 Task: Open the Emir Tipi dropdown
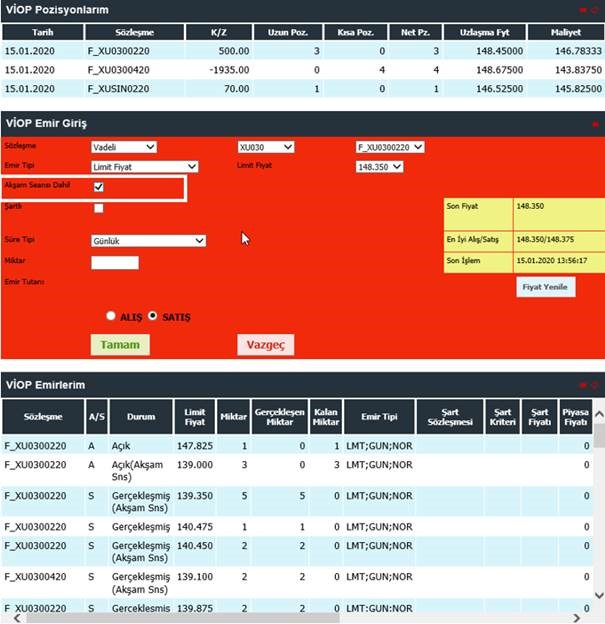[x=144, y=167]
